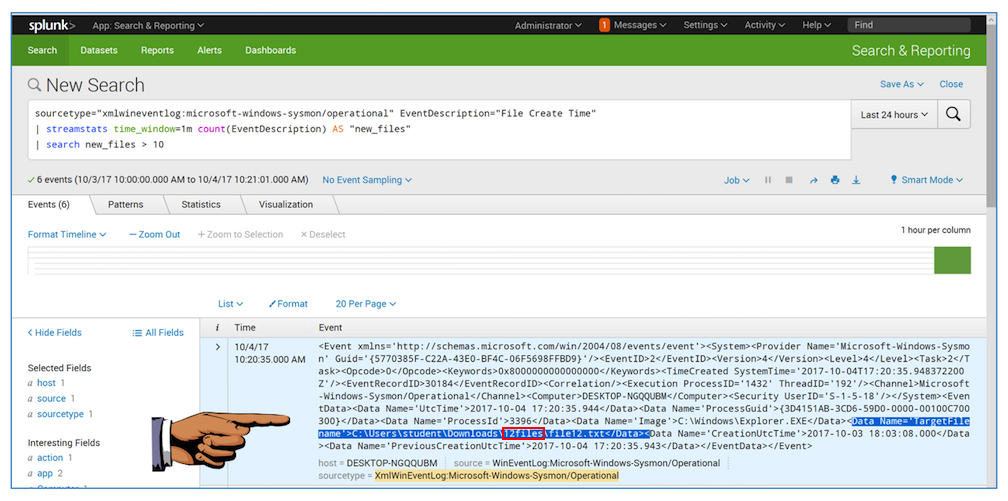Open No Event Sampling dropdown
The image size is (1008, 501).
(367, 180)
